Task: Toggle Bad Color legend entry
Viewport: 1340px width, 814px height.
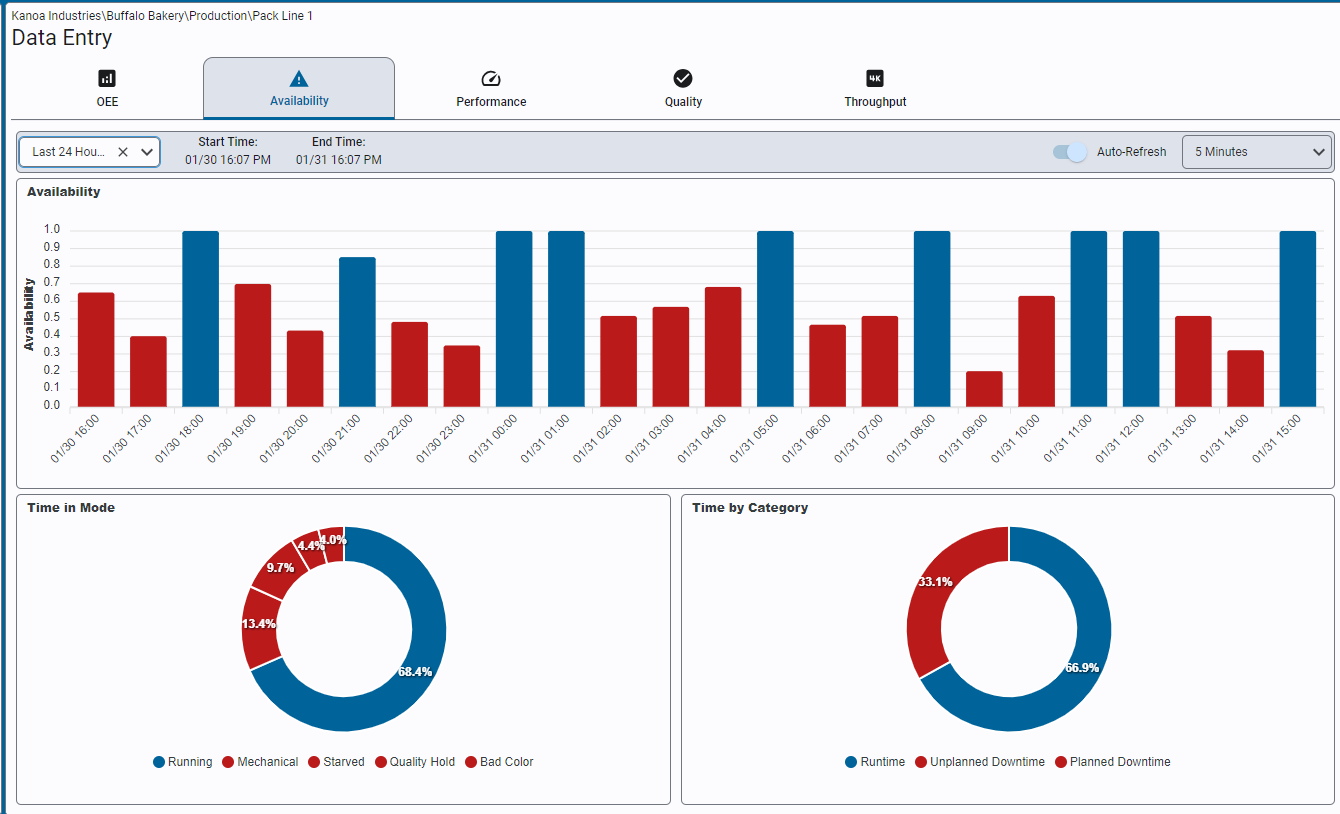Action: [x=499, y=762]
